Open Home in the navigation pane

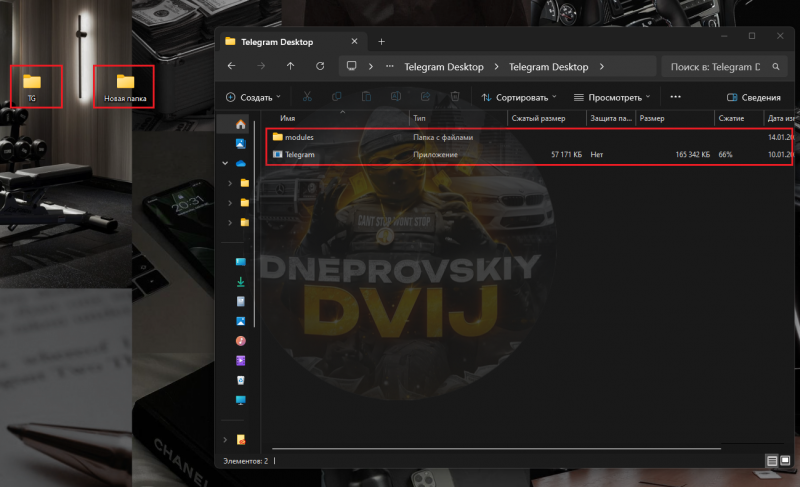[x=241, y=124]
